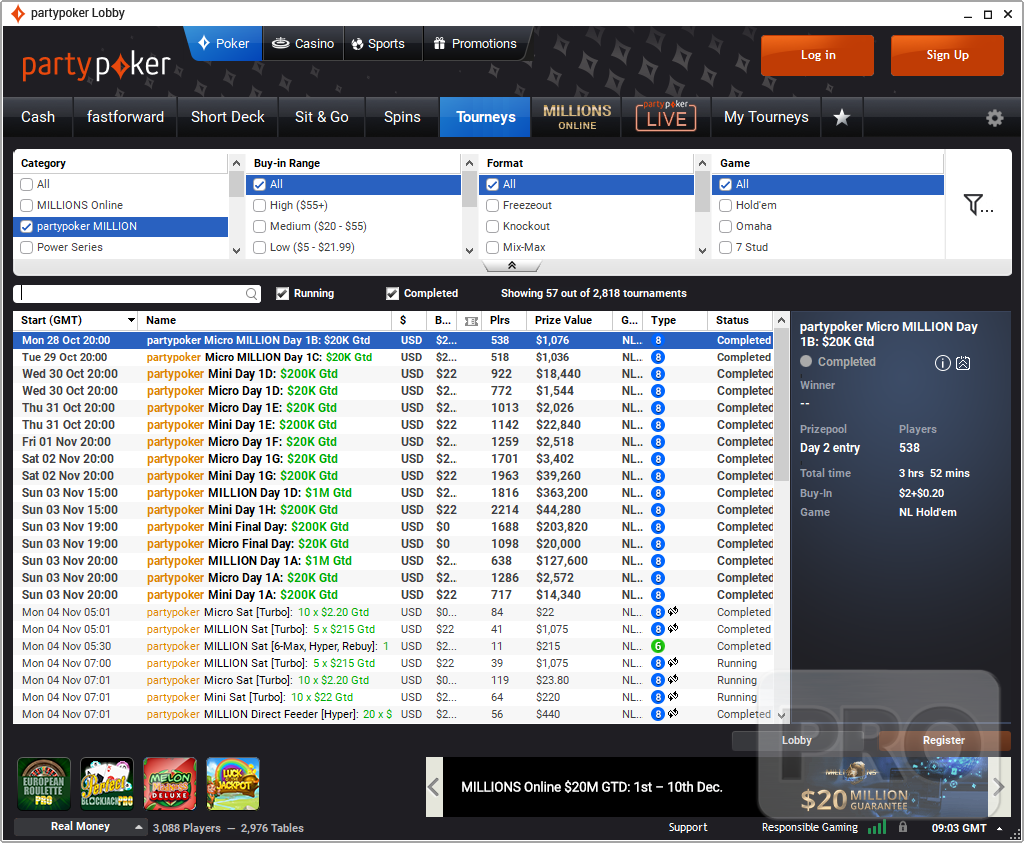Click the partypoker logo
Image resolution: width=1024 pixels, height=843 pixels.
(x=96, y=65)
